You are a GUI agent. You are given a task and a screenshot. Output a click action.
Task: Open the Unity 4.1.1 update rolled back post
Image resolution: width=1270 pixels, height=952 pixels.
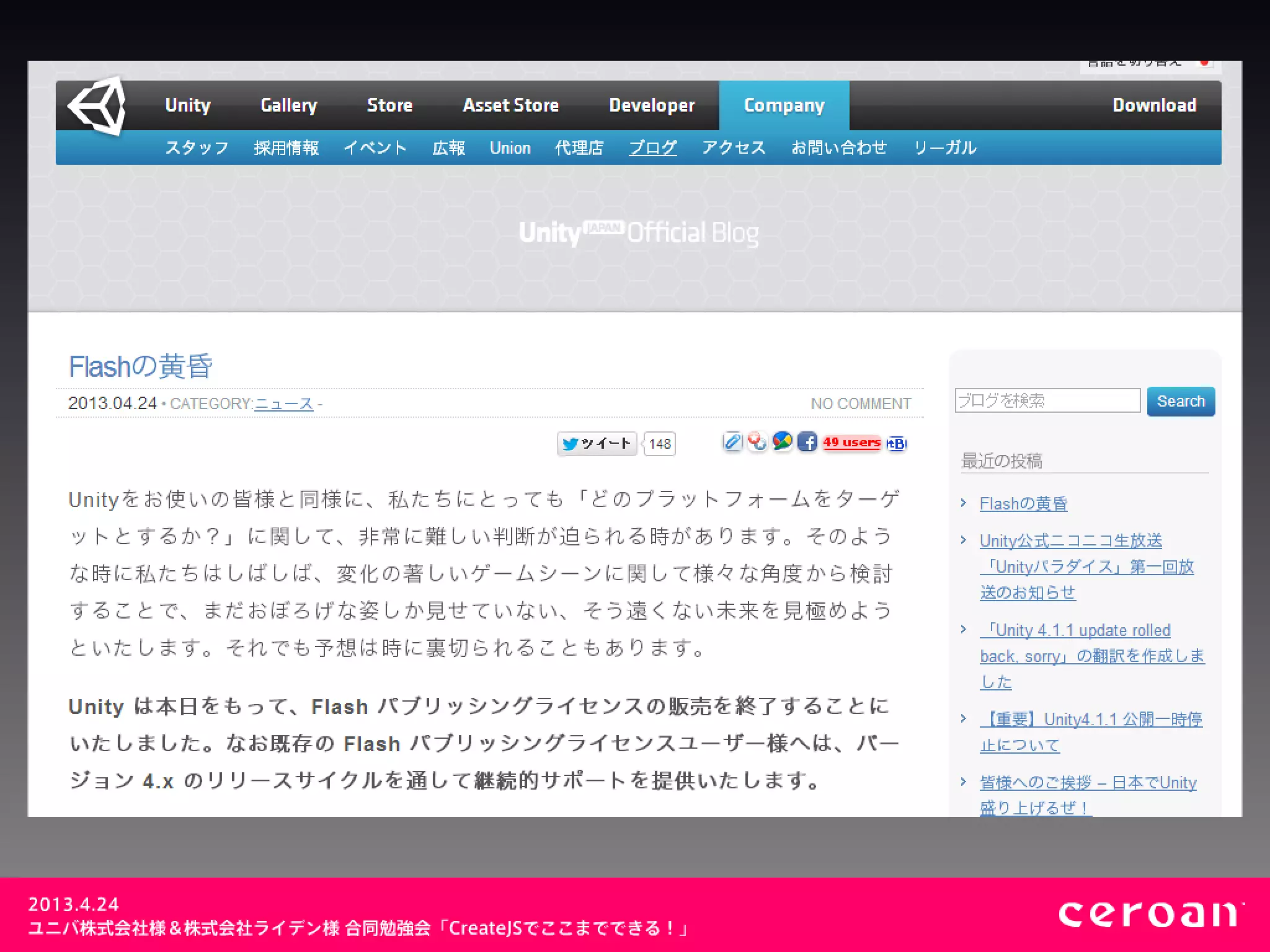[x=1092, y=656]
